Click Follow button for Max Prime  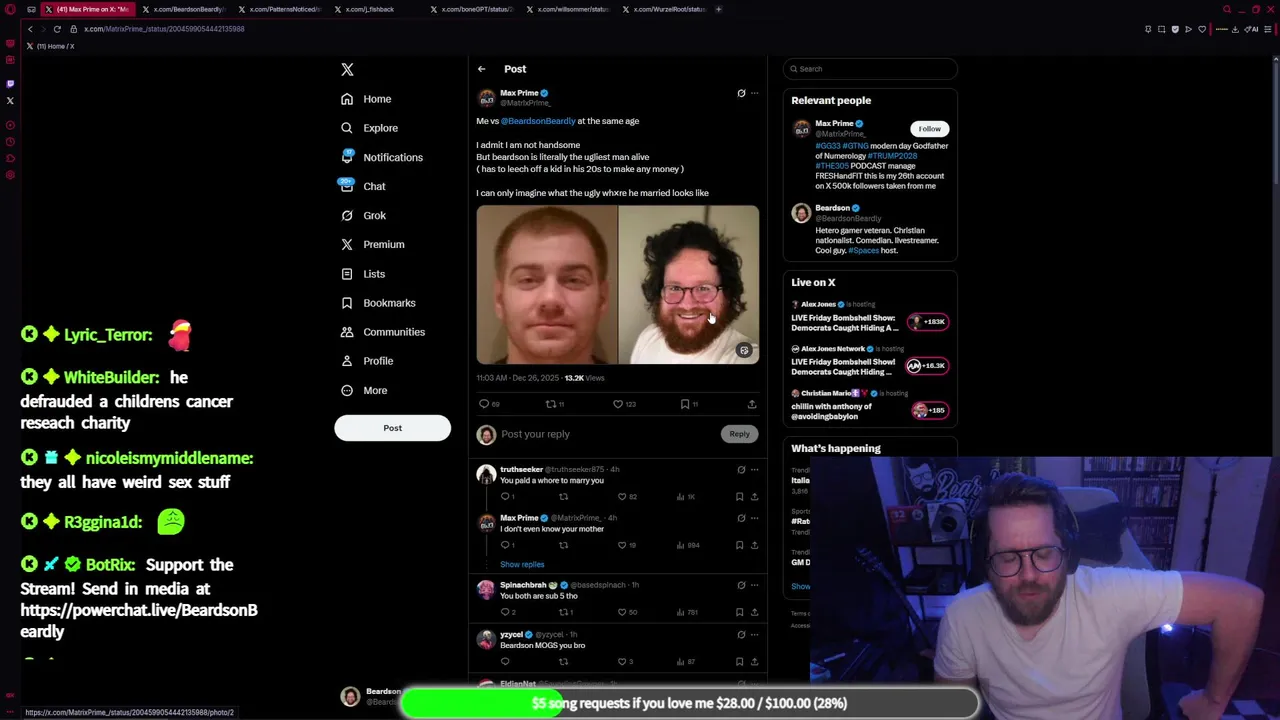pyautogui.click(x=929, y=129)
